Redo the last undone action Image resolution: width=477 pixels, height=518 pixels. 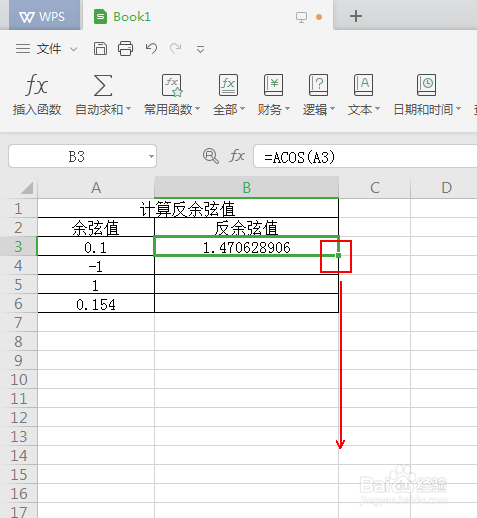[176, 49]
